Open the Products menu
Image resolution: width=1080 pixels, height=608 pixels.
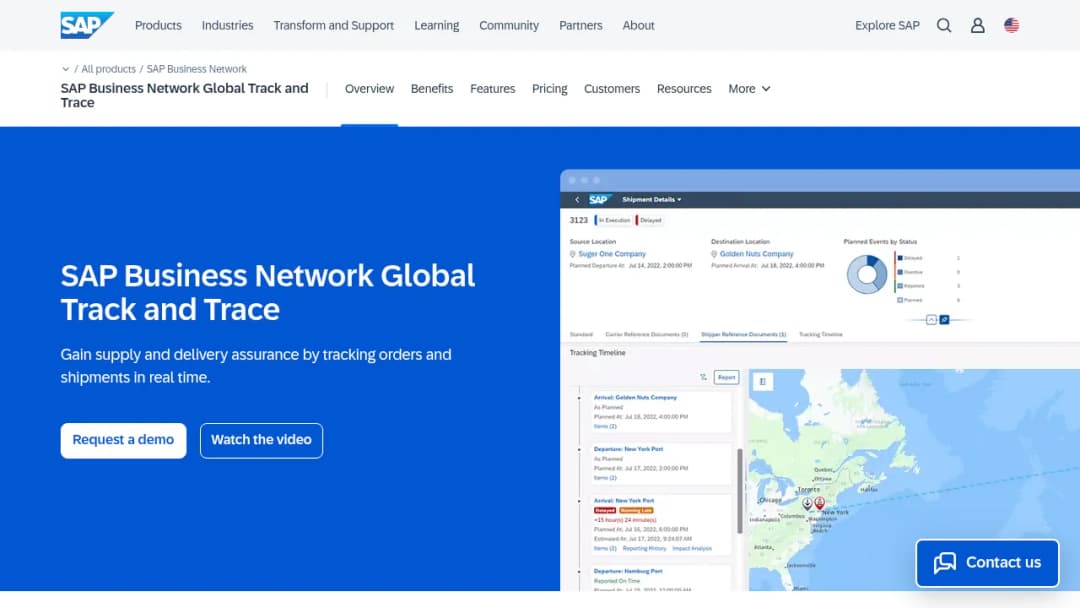click(x=158, y=25)
